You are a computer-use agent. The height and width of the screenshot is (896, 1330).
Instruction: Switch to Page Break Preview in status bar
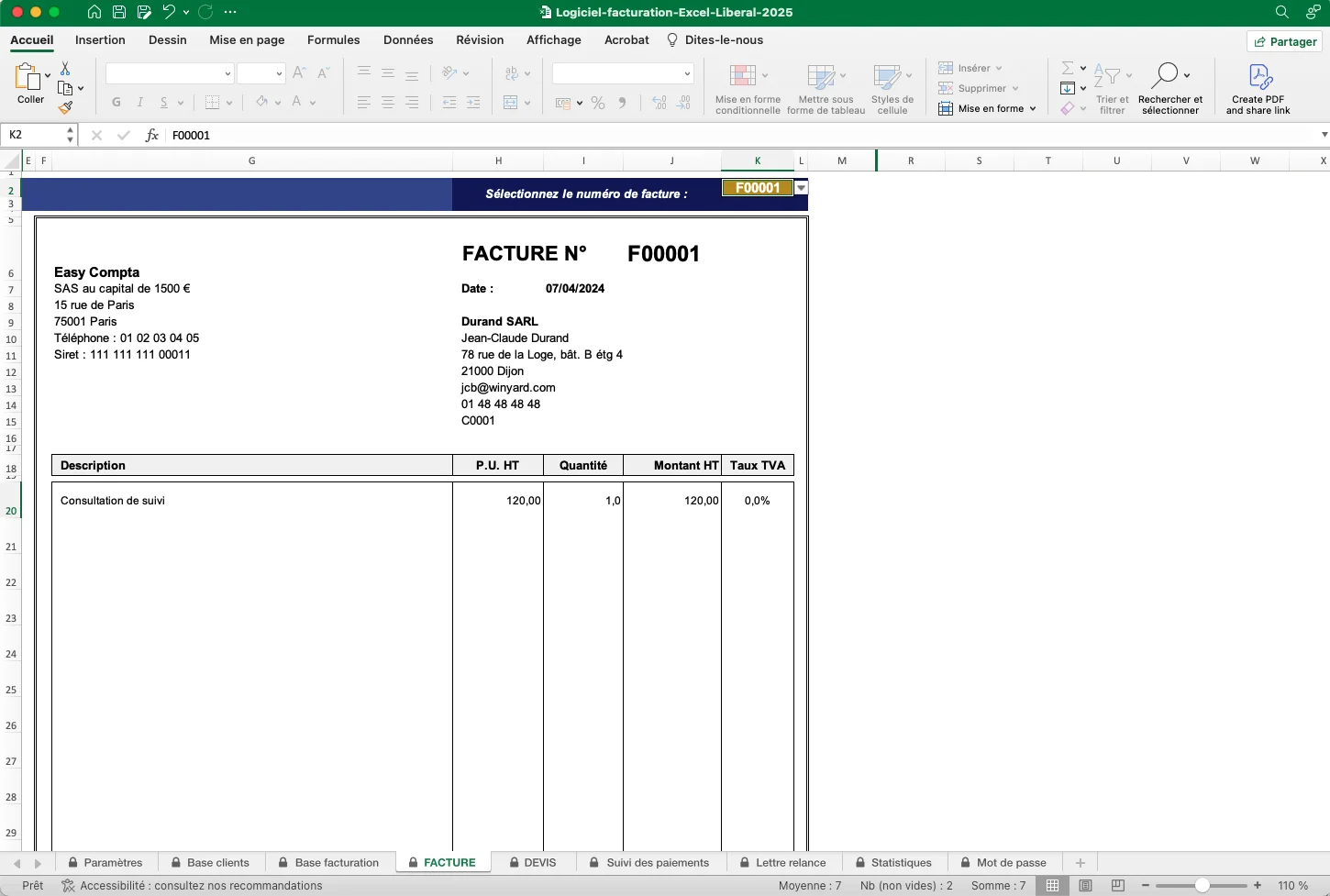tap(1117, 886)
